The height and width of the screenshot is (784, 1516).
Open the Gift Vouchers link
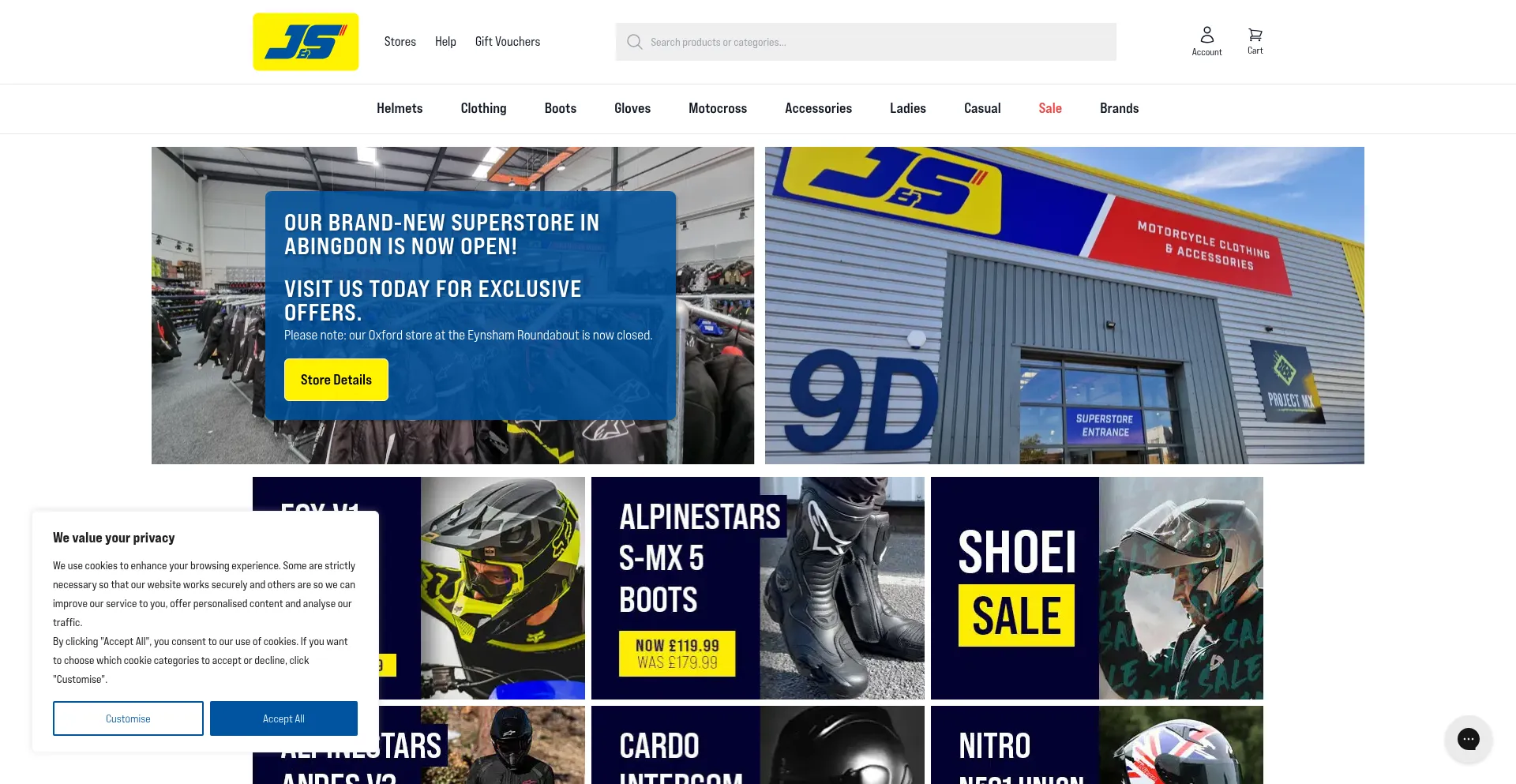(x=508, y=42)
